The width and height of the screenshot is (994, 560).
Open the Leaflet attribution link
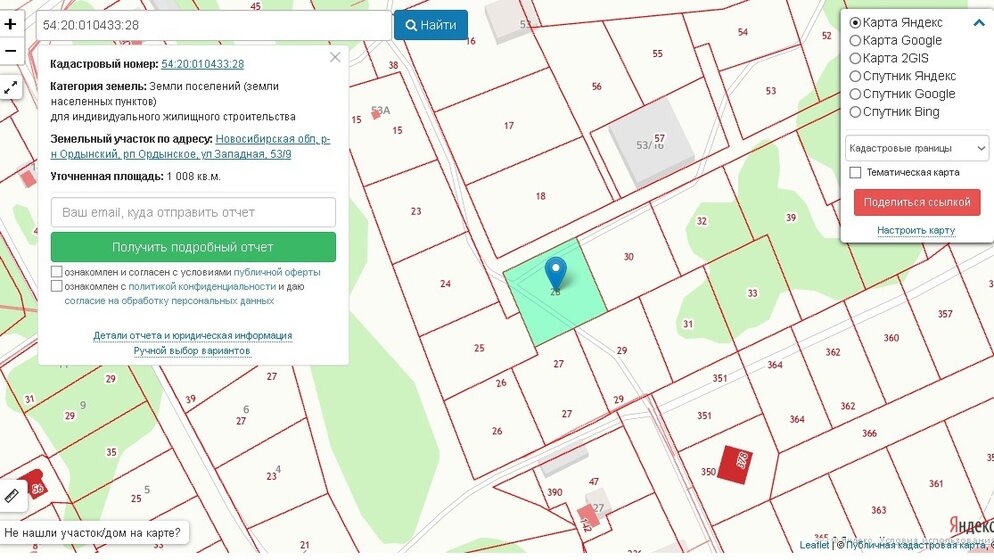click(x=814, y=545)
